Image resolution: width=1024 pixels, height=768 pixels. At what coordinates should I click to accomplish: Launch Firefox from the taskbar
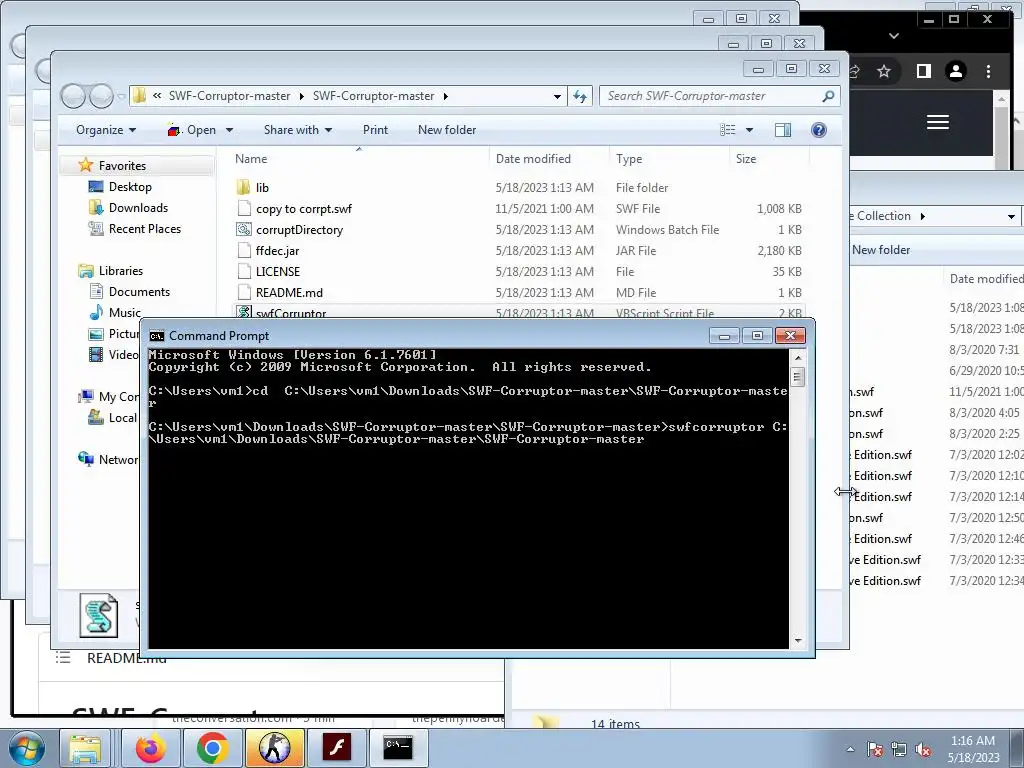point(151,748)
